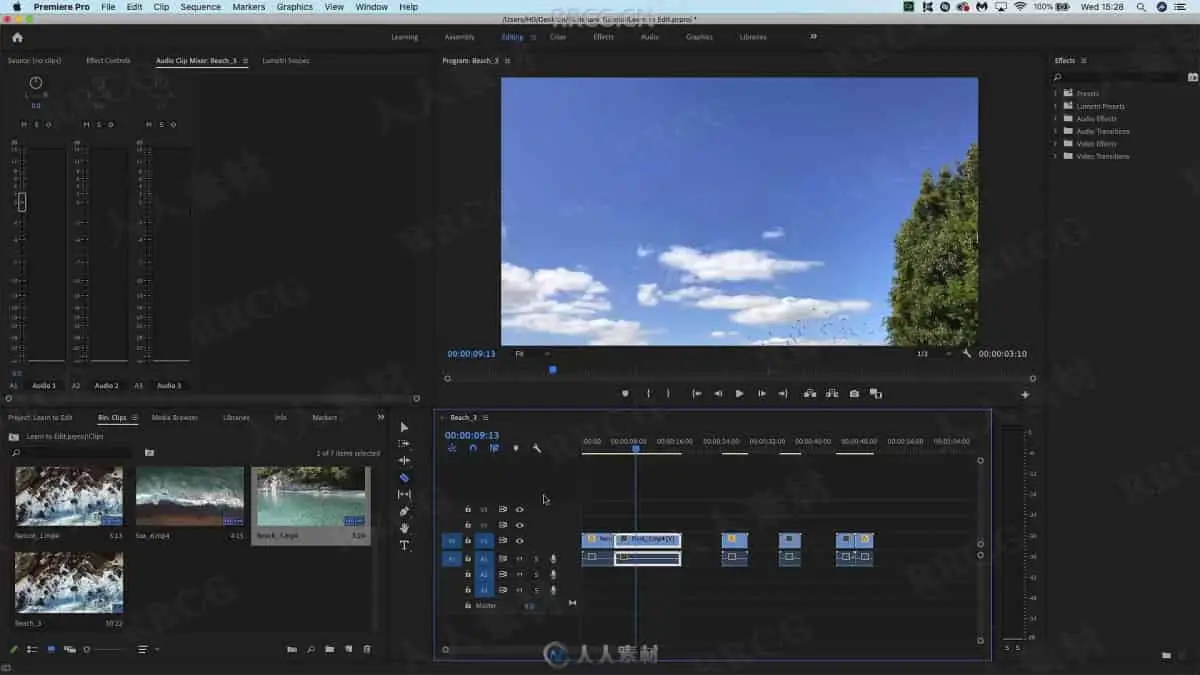
Task: Open the Color workspace
Action: (x=557, y=37)
